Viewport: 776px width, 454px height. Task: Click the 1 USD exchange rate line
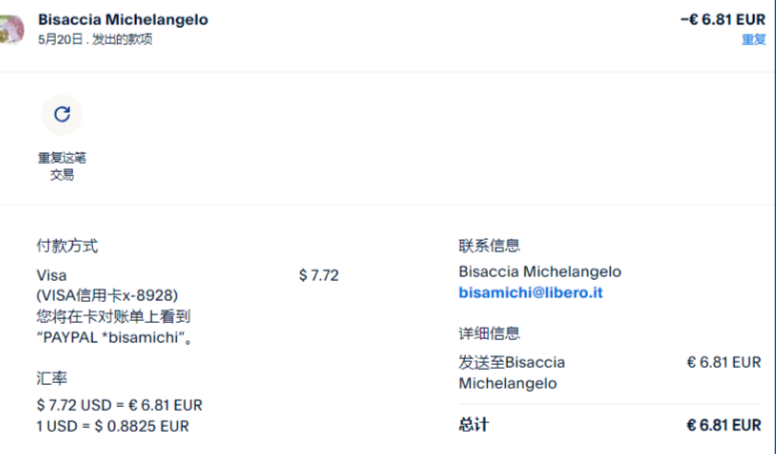pos(112,426)
